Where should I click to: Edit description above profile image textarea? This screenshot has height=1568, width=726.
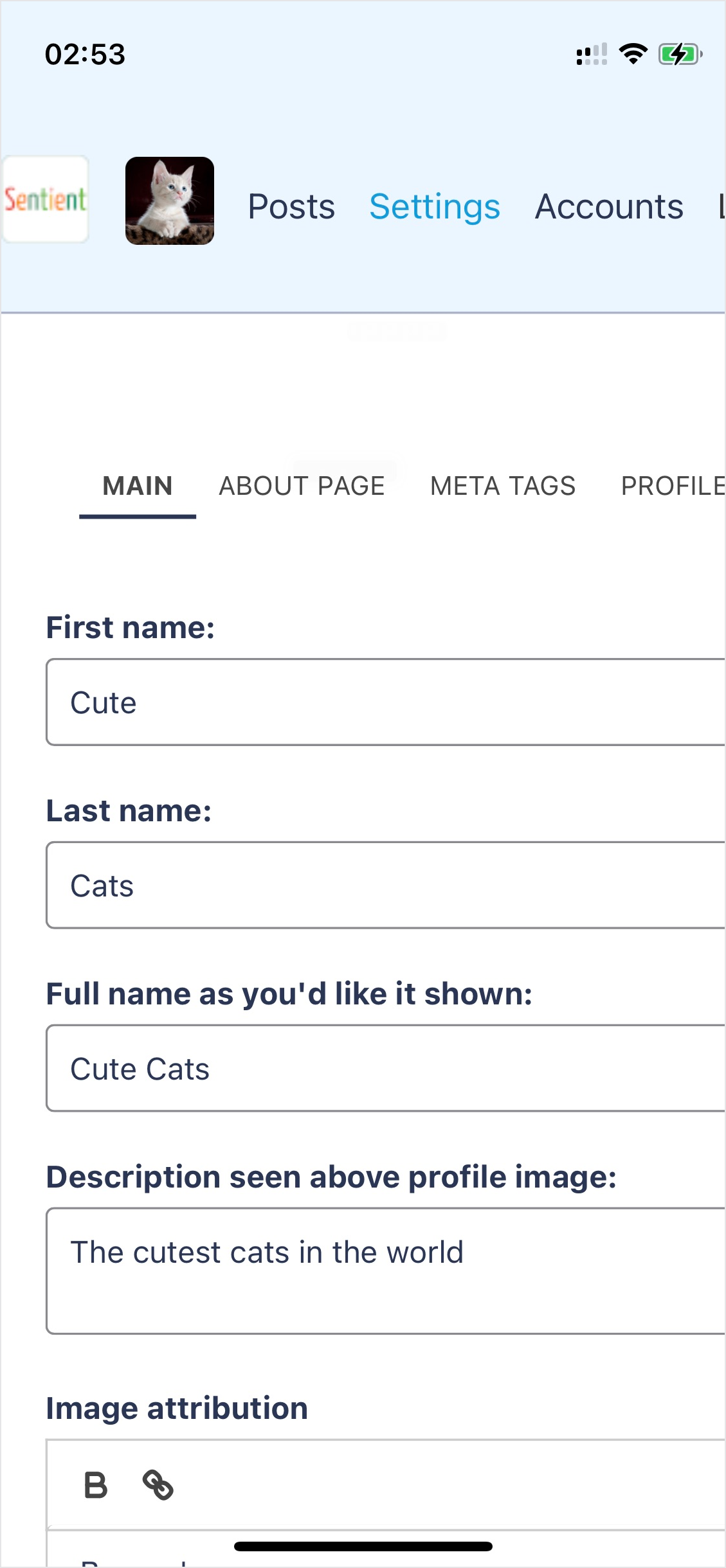[x=386, y=1271]
